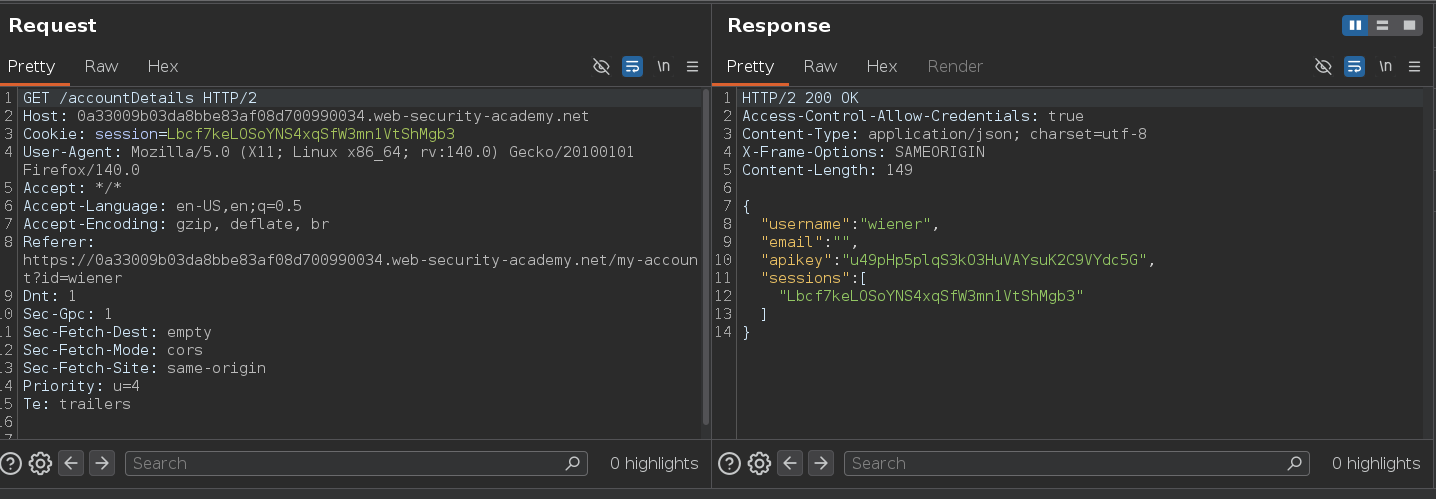Viewport: 1436px width, 499px height.
Task: Go to next search match in Response
Action: (x=820, y=463)
